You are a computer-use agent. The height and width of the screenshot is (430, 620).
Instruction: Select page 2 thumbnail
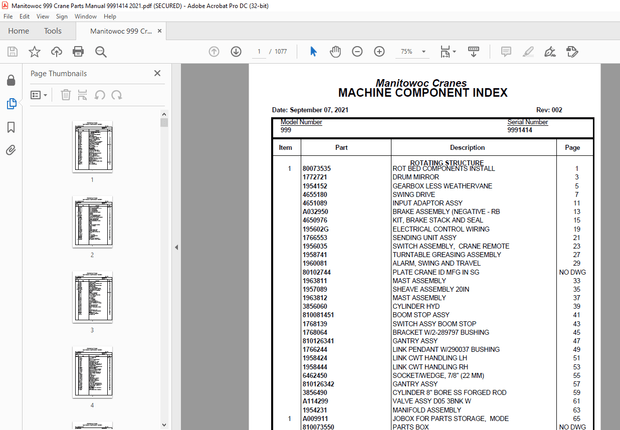point(93,222)
